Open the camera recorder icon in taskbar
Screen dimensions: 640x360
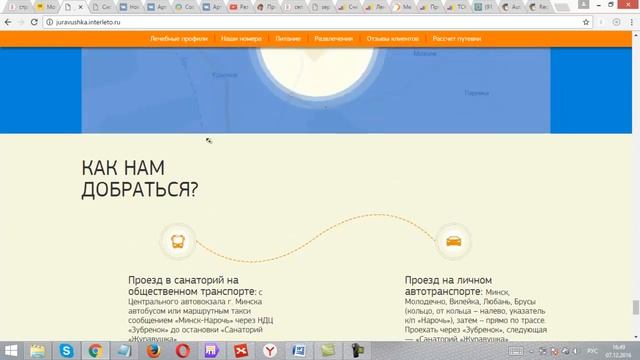coord(357,351)
